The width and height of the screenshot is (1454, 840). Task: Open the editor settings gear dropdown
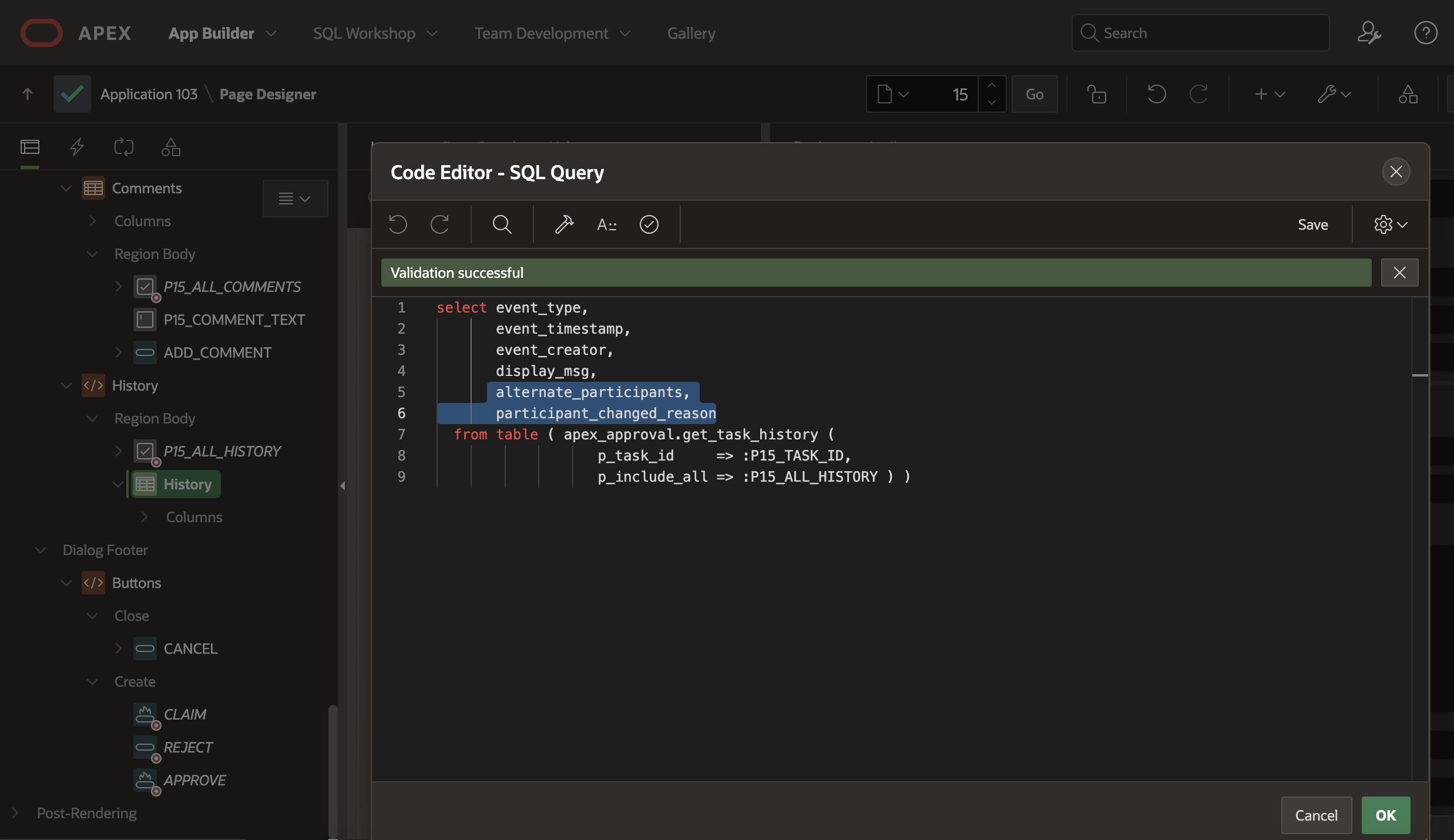pyautogui.click(x=1390, y=224)
